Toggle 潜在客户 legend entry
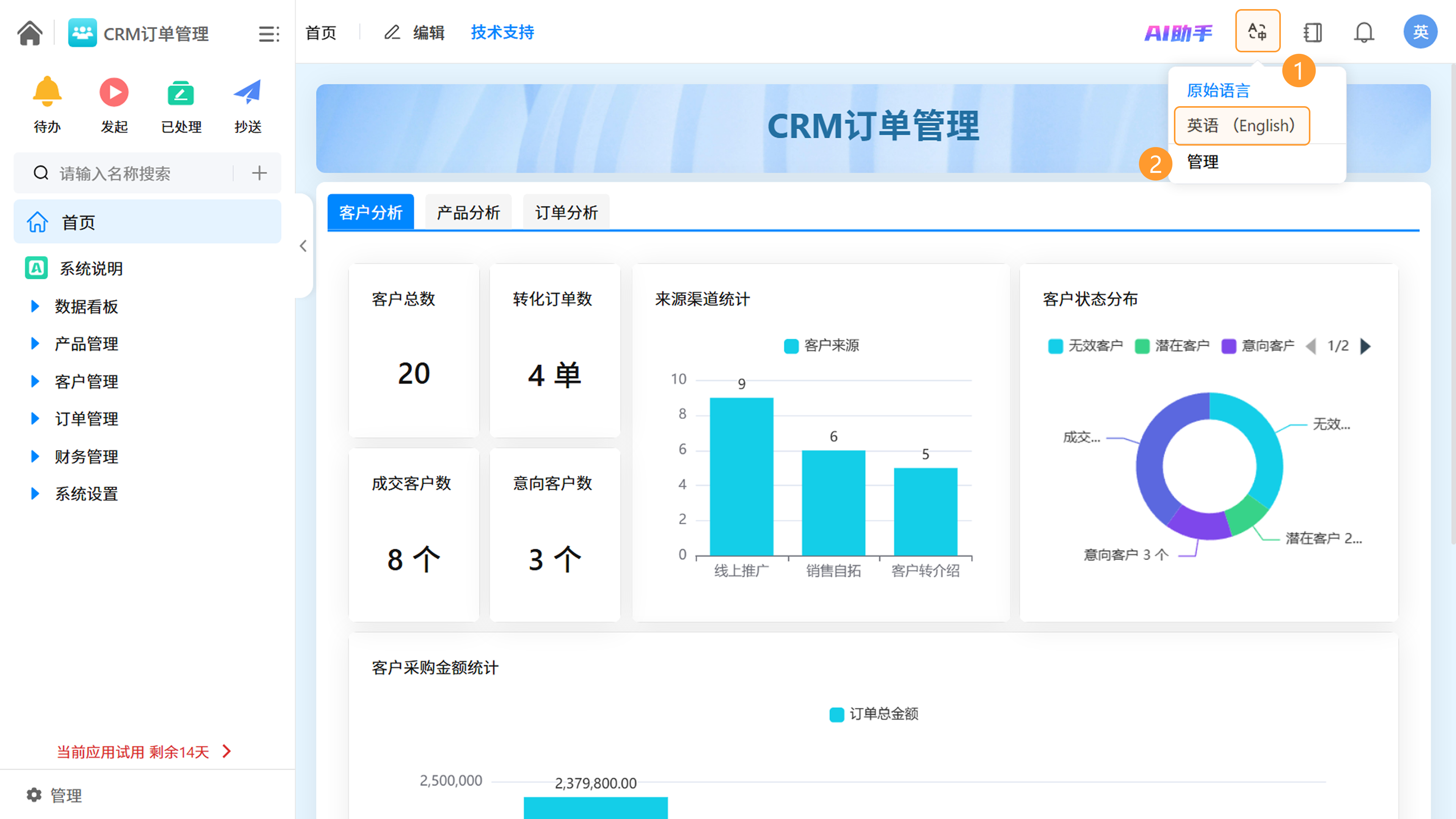 tap(1172, 345)
